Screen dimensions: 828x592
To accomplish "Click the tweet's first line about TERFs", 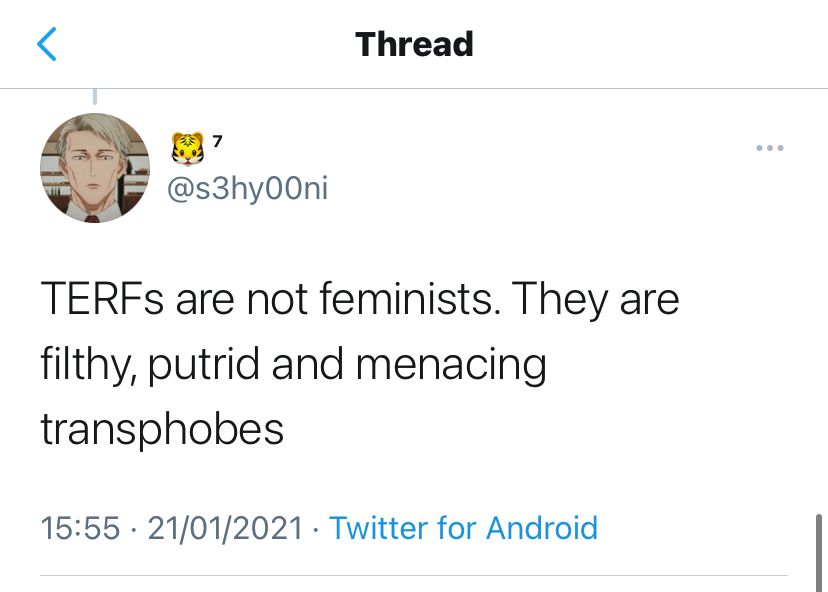I will click(360, 300).
